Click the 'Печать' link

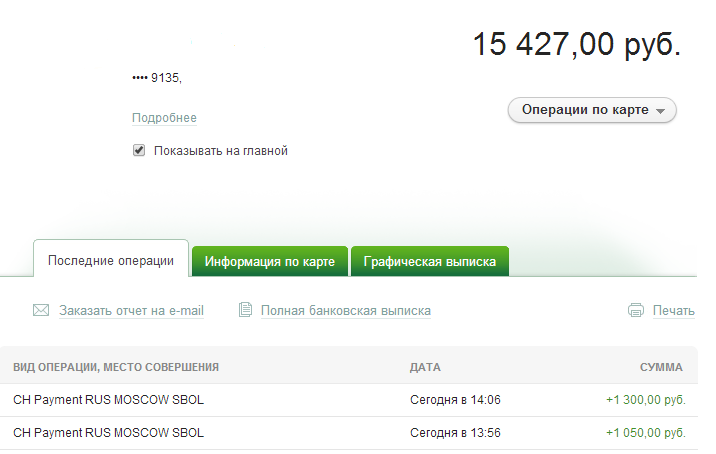click(x=674, y=311)
